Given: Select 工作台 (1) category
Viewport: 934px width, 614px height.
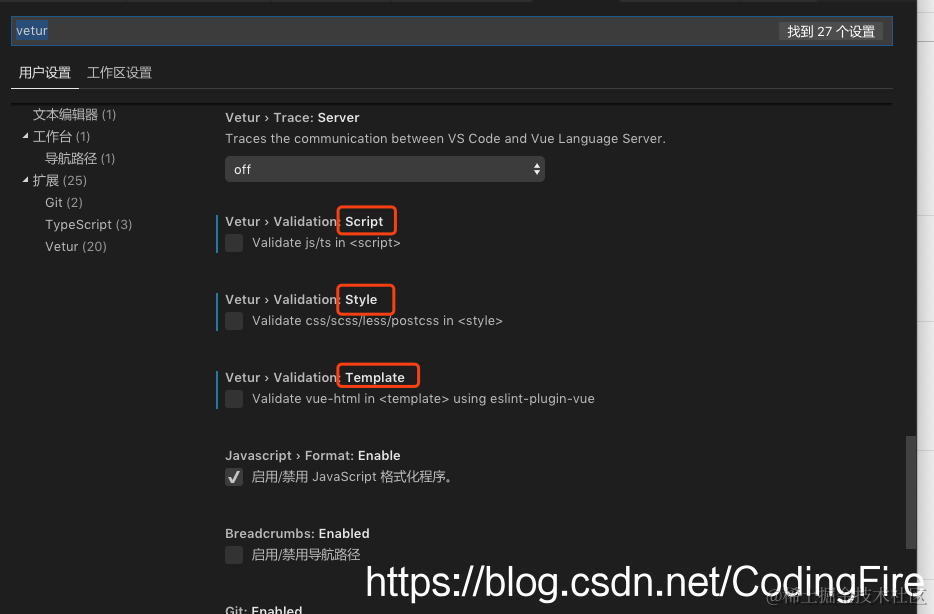Looking at the screenshot, I should [x=61, y=136].
